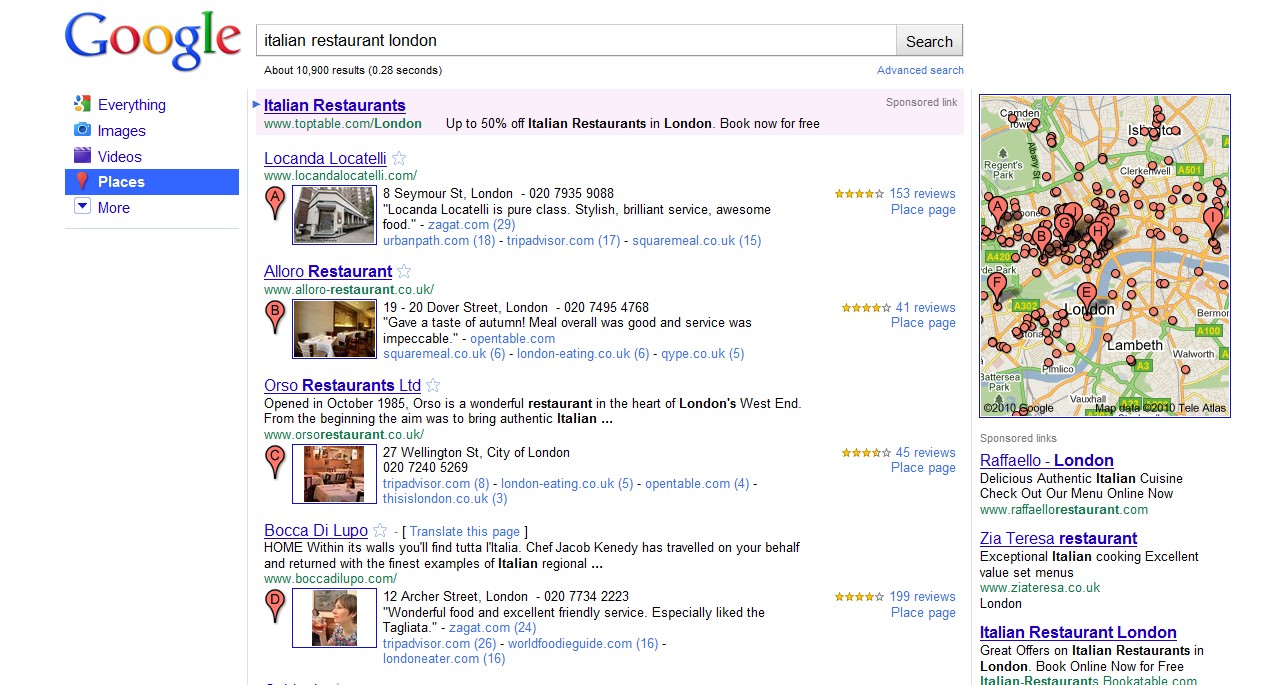Click the Videos icon in left sidebar
Image resolution: width=1265 pixels, height=685 pixels.
pyautogui.click(x=83, y=156)
